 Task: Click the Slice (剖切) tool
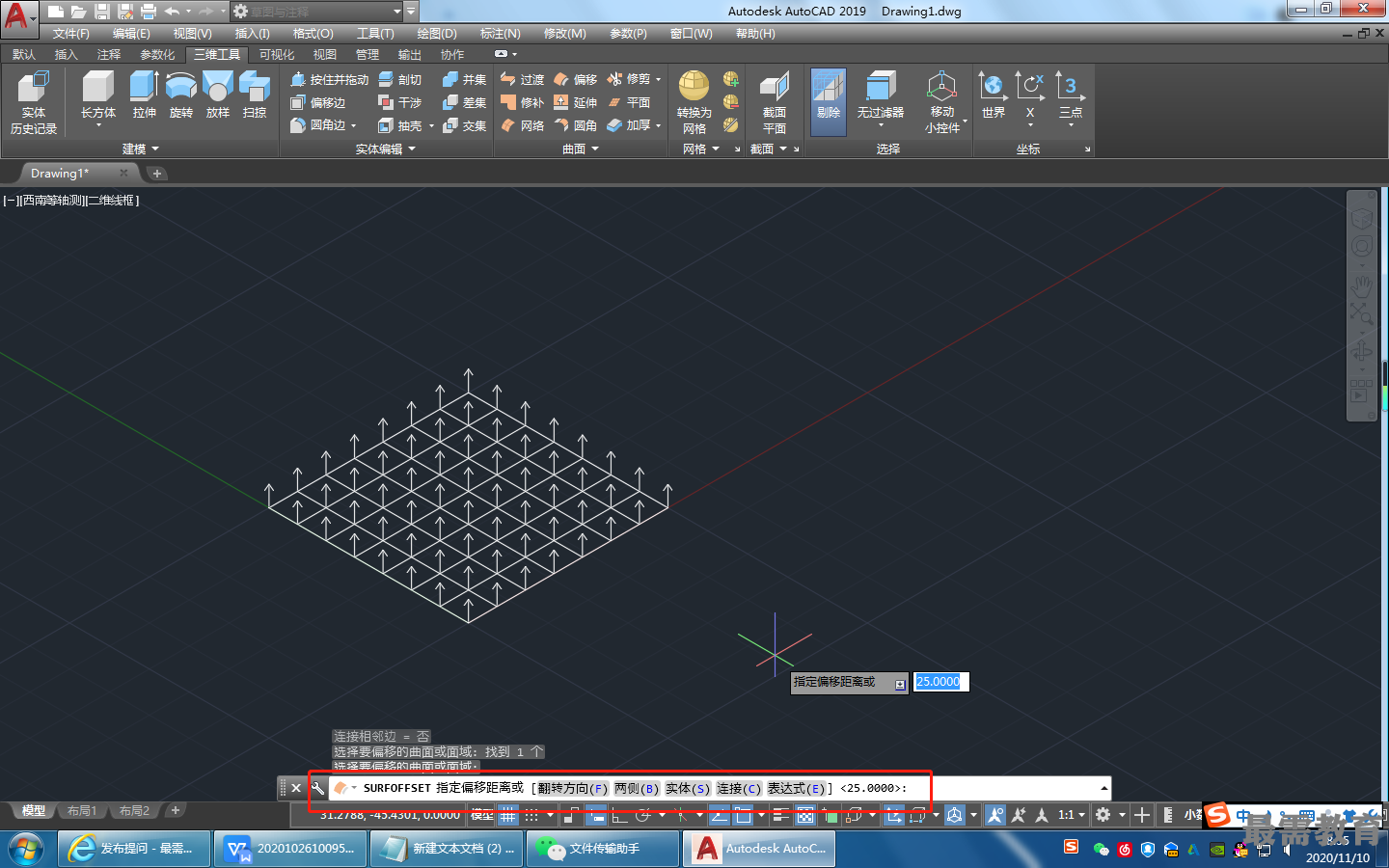400,79
